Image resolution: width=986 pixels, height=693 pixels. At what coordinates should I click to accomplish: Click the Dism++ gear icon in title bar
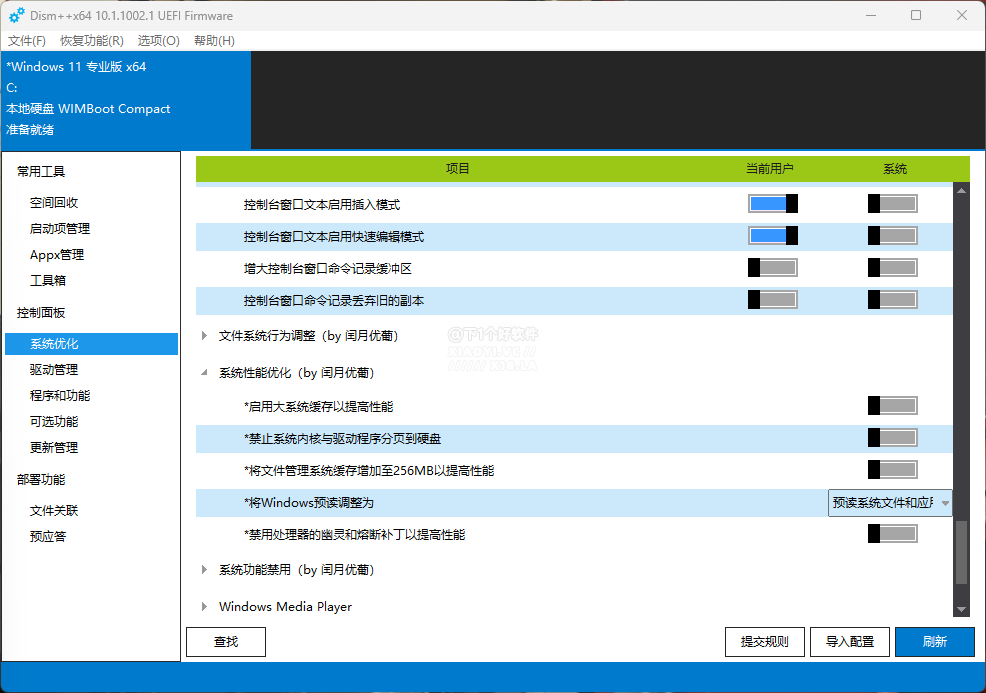coord(17,15)
